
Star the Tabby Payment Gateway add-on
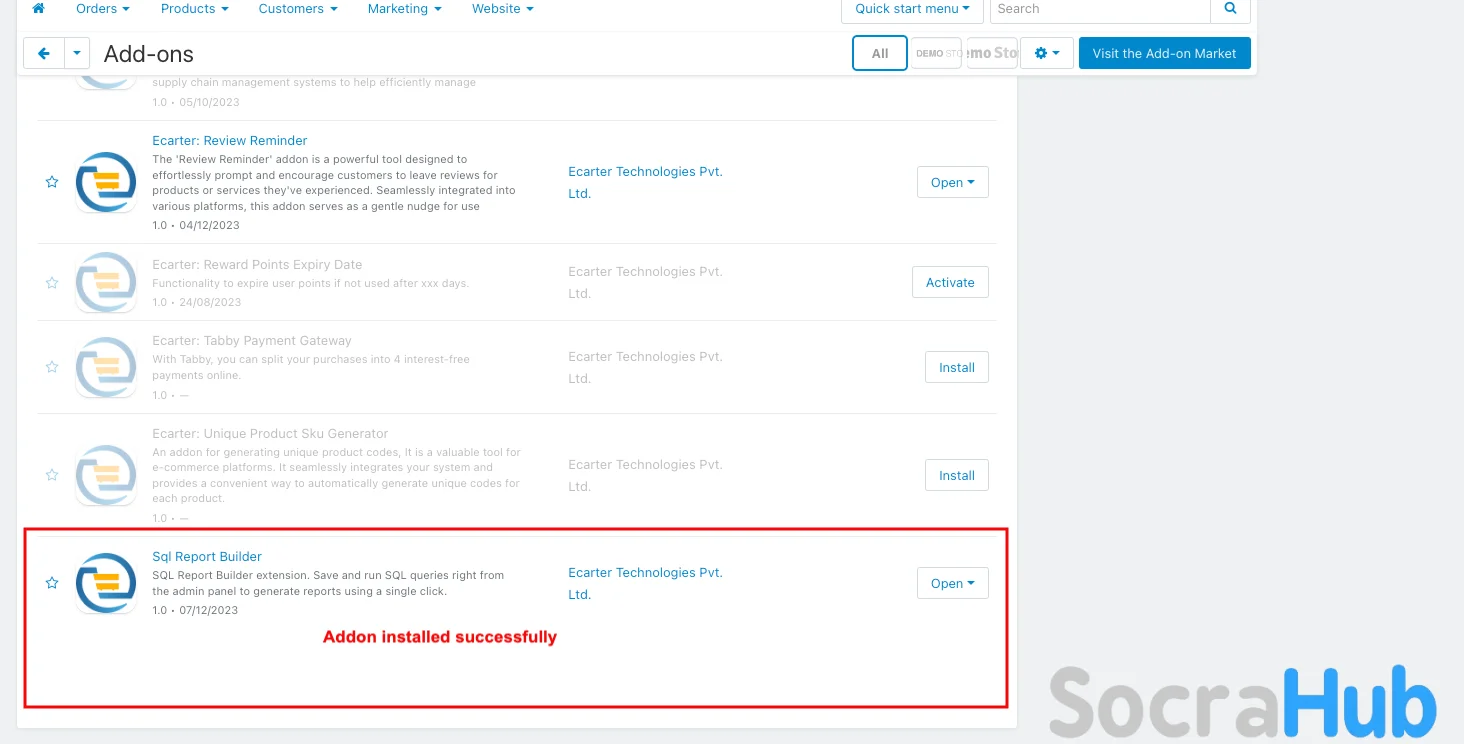[52, 367]
